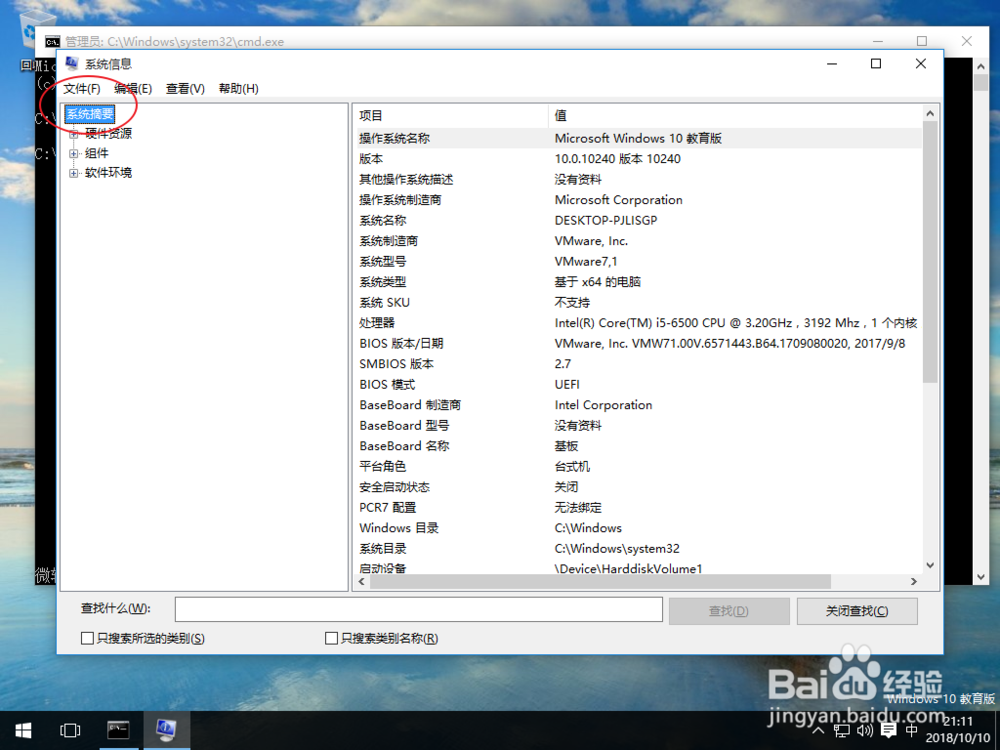Select the 系统名称 row
The height and width of the screenshot is (750, 1000).
(638, 220)
